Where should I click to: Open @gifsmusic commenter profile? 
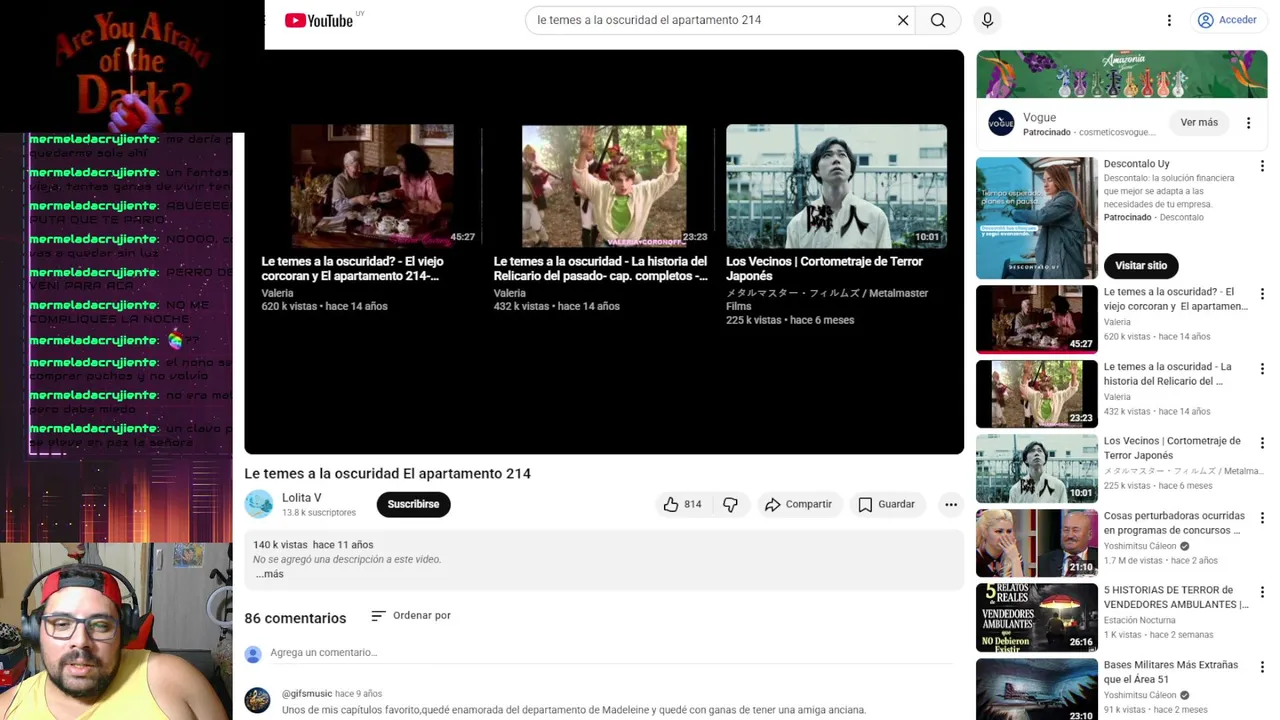[306, 693]
